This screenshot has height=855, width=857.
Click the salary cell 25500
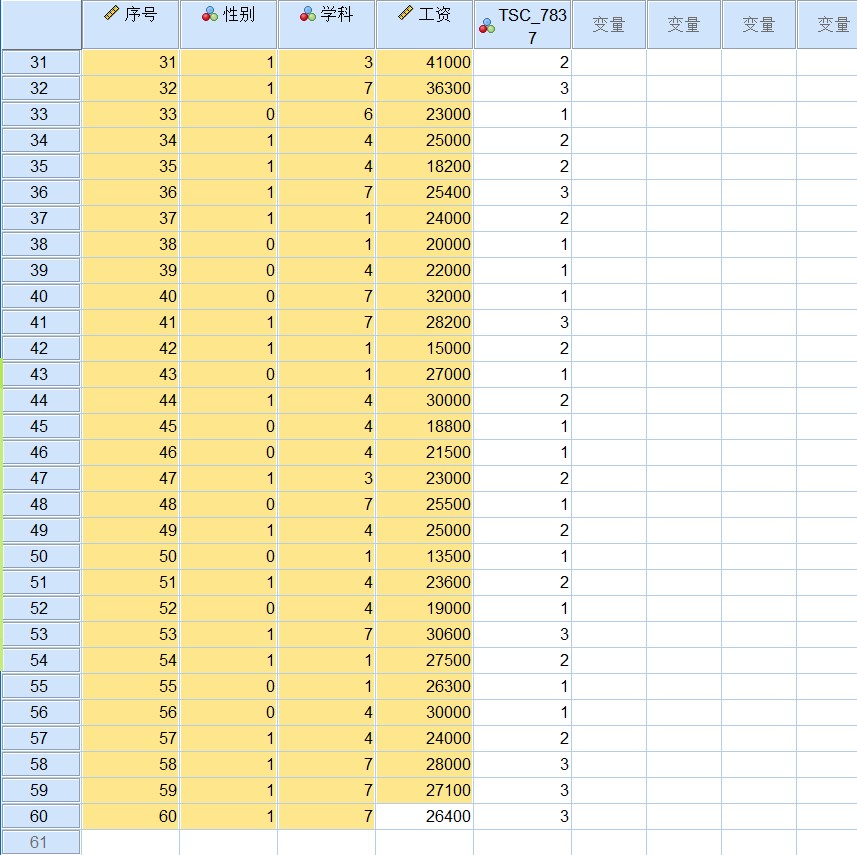[x=424, y=504]
